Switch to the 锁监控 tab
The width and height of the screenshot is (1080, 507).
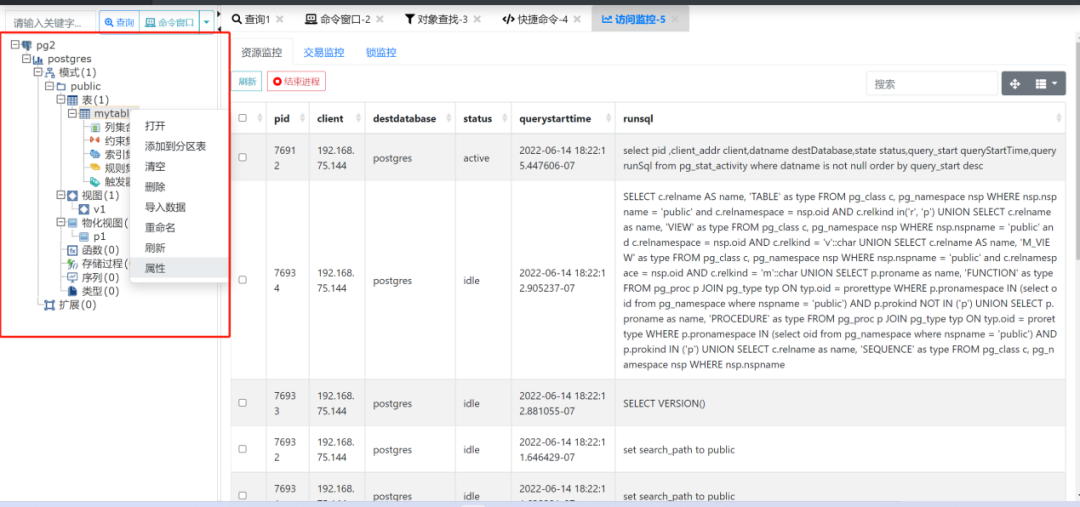pyautogui.click(x=381, y=52)
